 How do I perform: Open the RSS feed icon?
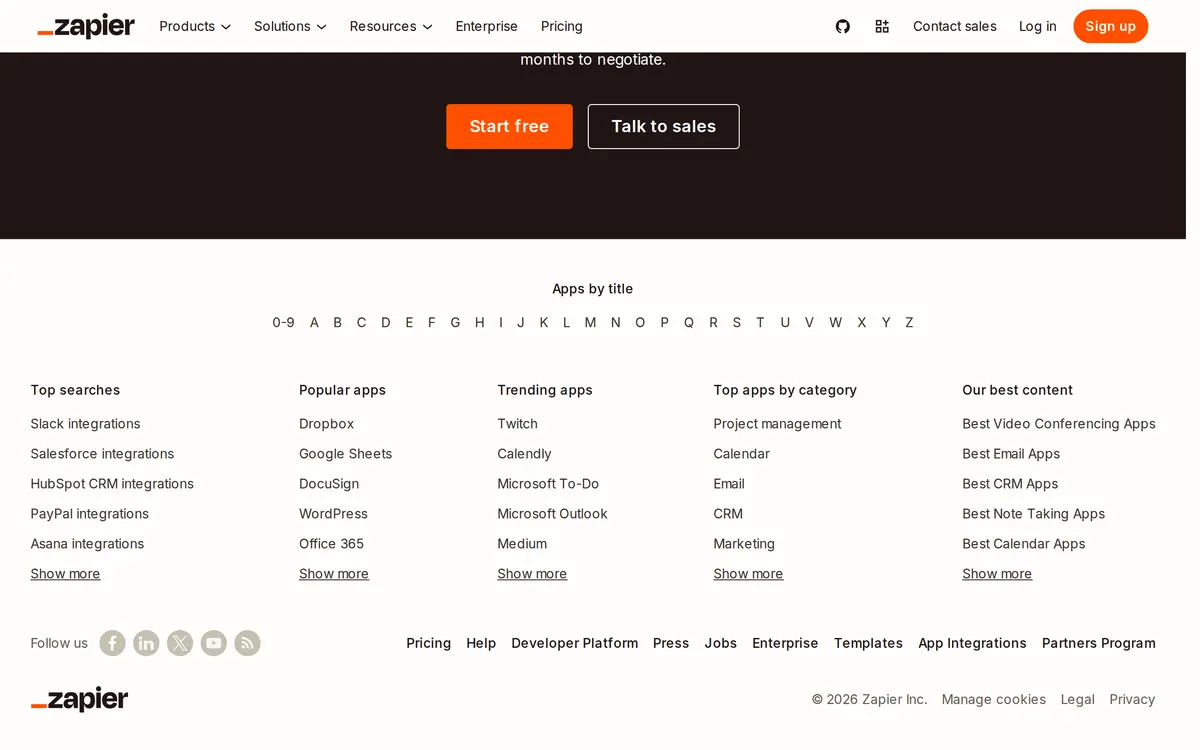[x=248, y=643]
